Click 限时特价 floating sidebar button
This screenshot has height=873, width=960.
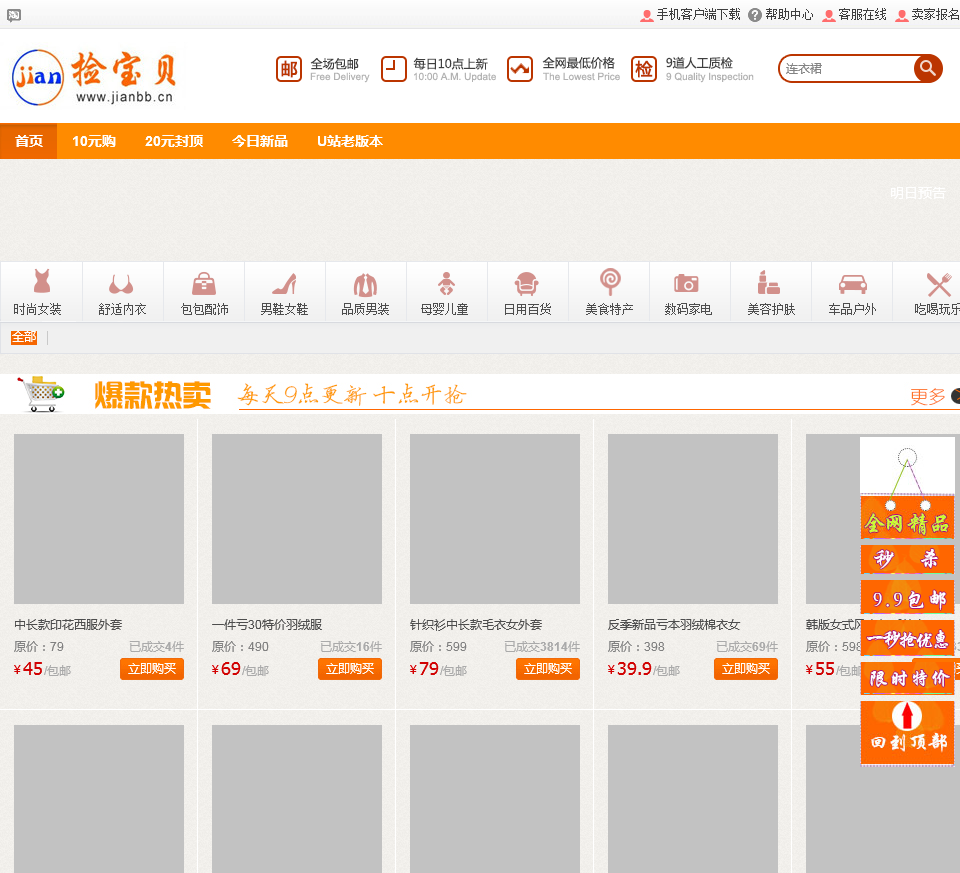point(907,678)
